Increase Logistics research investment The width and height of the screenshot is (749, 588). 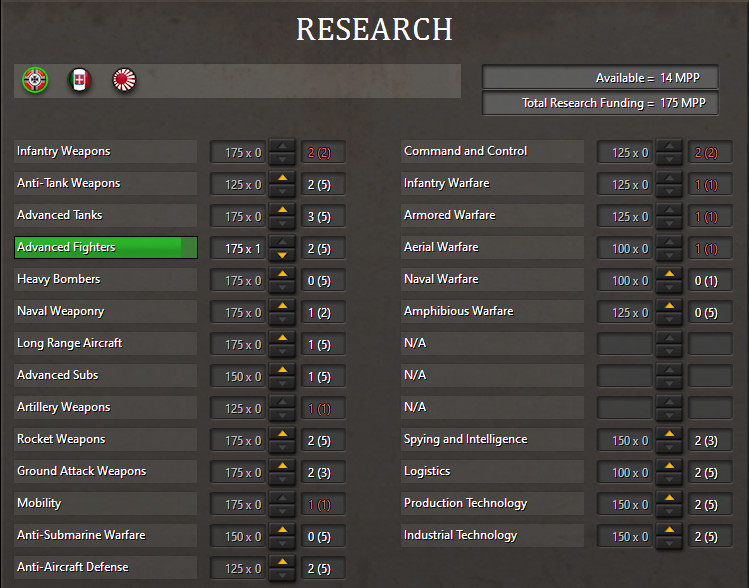pos(669,466)
